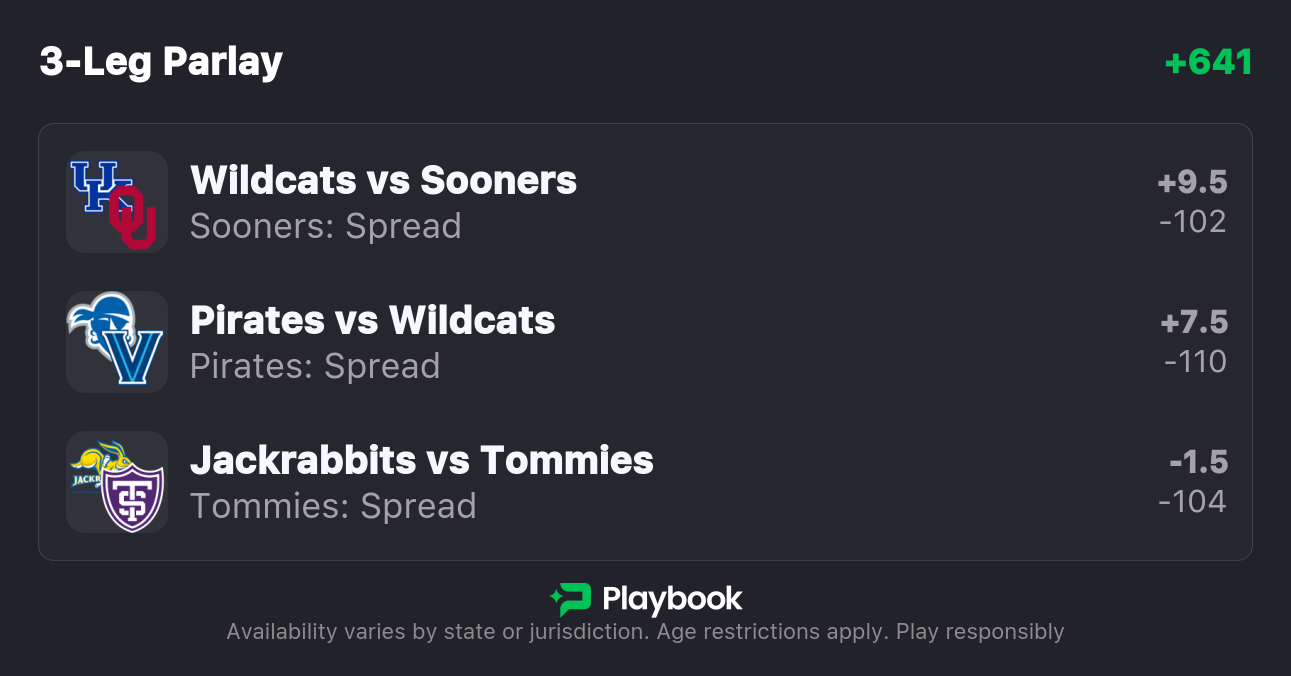
Task: Click the green Playbook logo icon
Action: (x=571, y=599)
